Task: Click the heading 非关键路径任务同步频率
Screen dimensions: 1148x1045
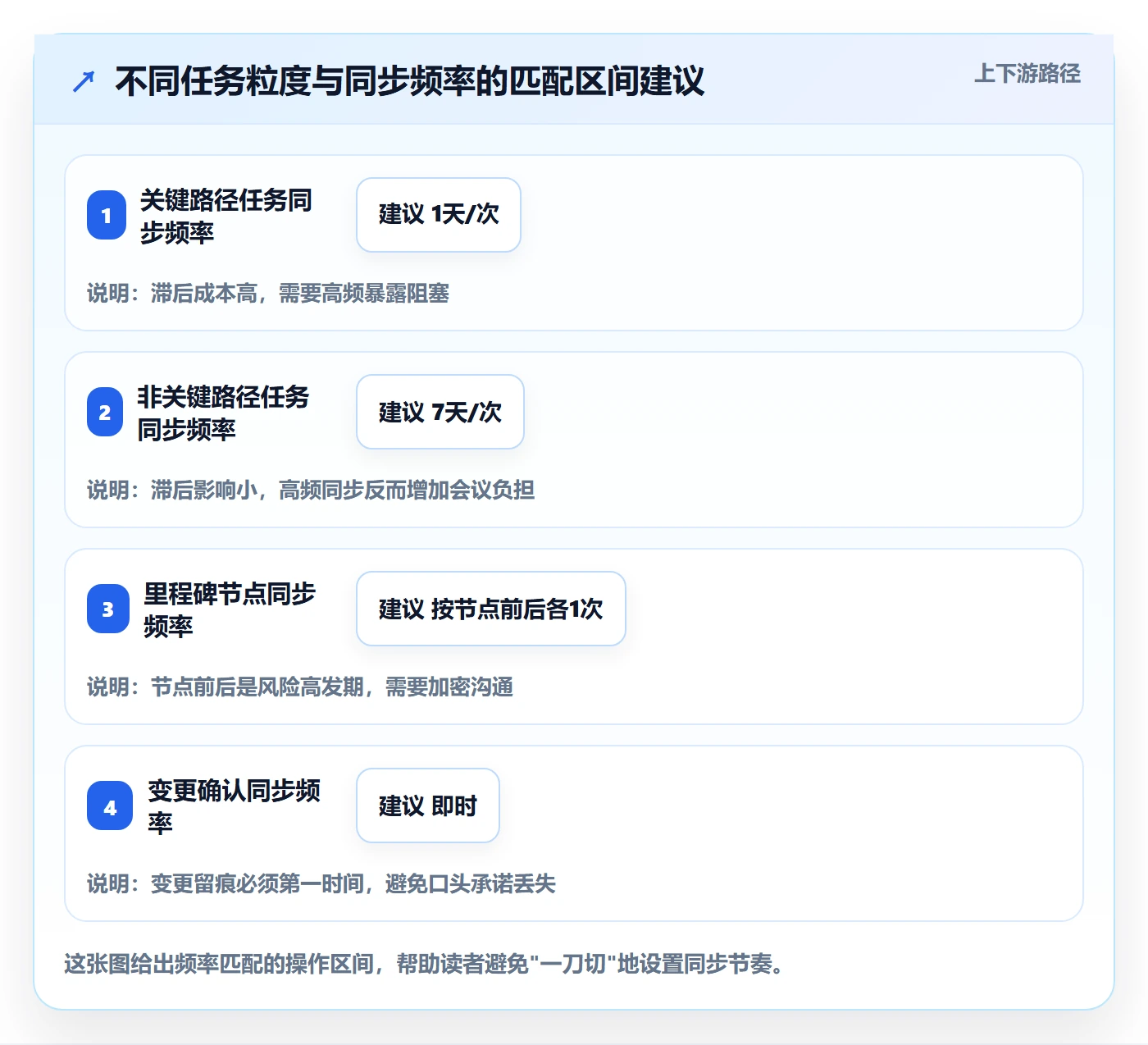Action: (x=223, y=413)
